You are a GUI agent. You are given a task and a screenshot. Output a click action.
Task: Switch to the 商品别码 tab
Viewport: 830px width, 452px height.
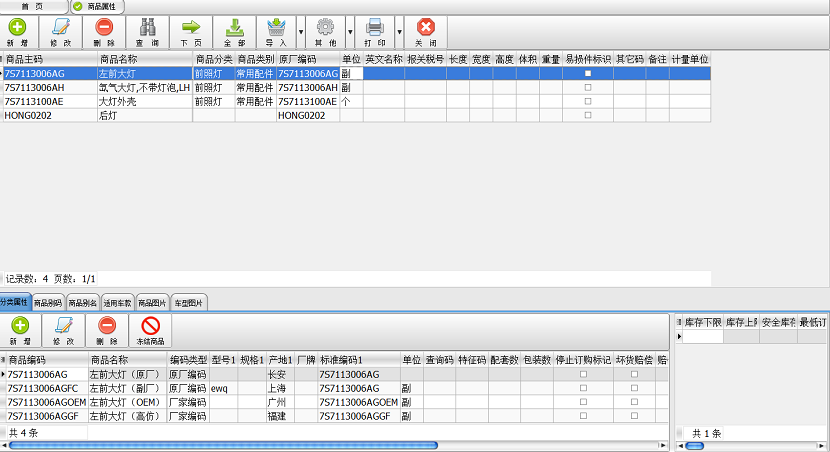point(48,302)
